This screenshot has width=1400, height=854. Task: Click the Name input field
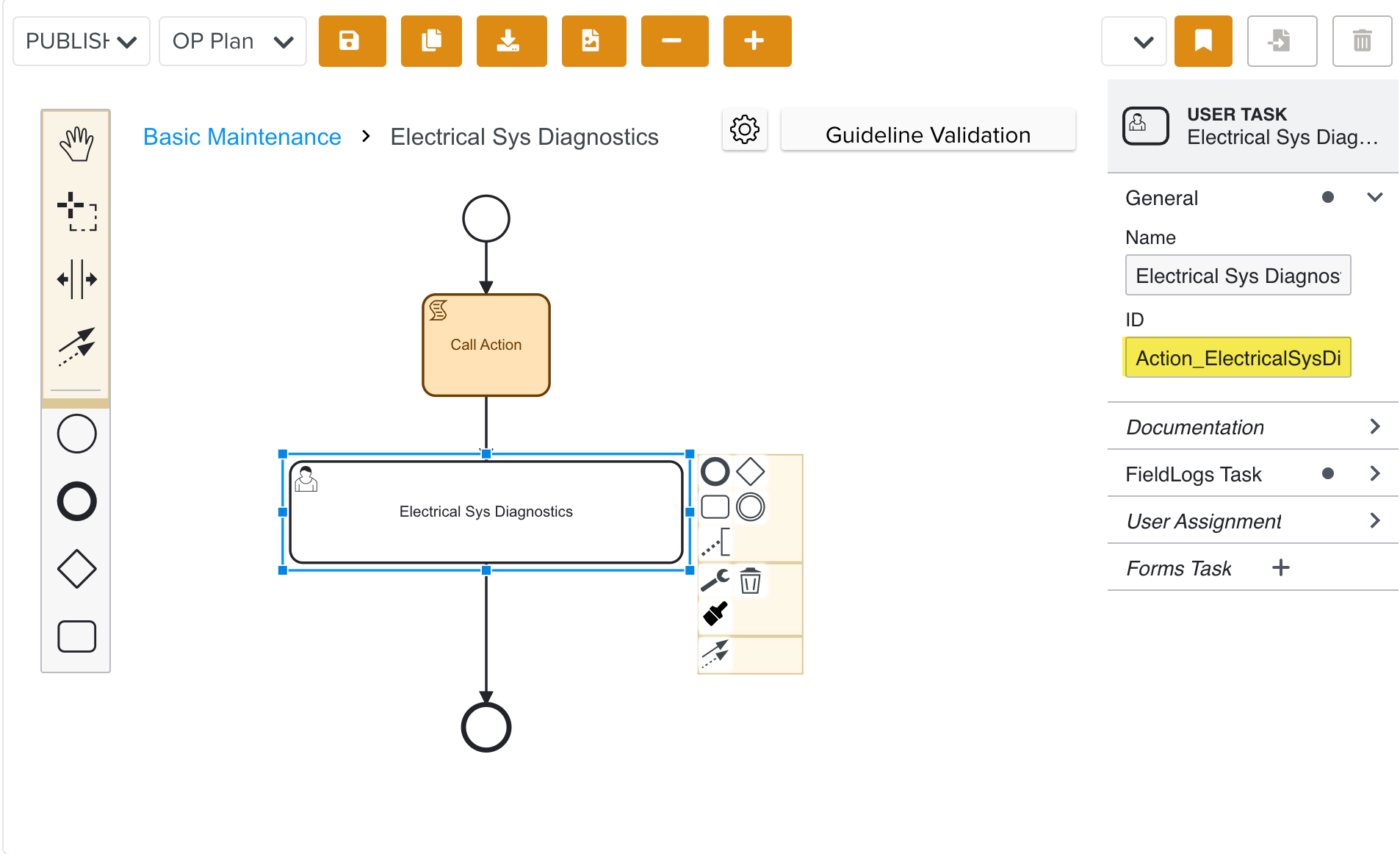(x=1237, y=276)
